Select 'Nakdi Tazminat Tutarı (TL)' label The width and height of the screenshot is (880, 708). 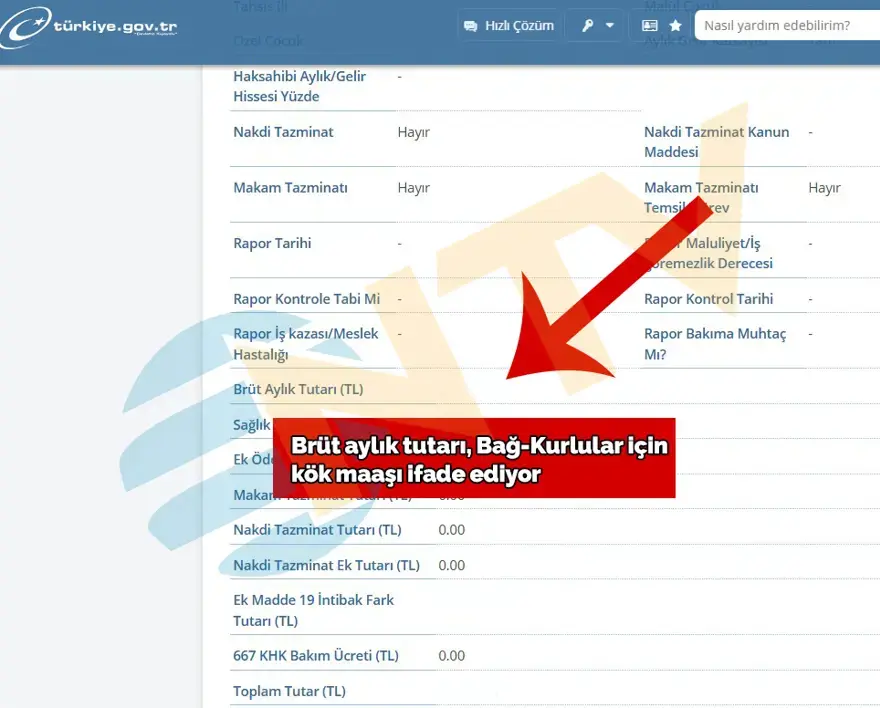pyautogui.click(x=317, y=530)
